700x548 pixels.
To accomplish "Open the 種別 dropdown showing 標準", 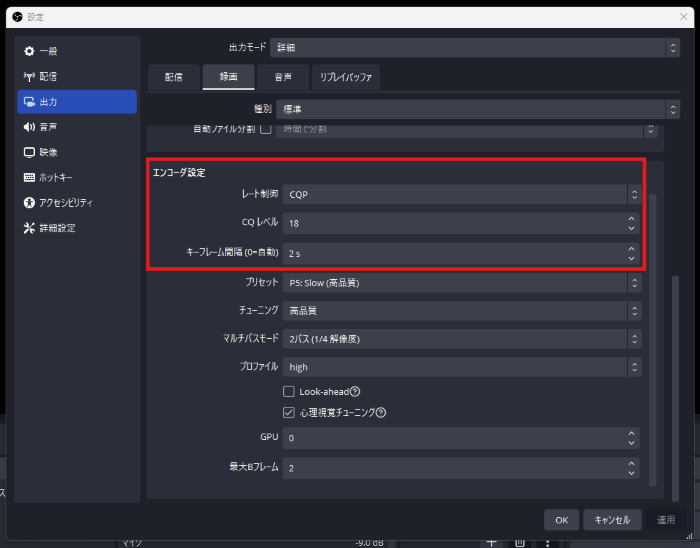I will [478, 109].
